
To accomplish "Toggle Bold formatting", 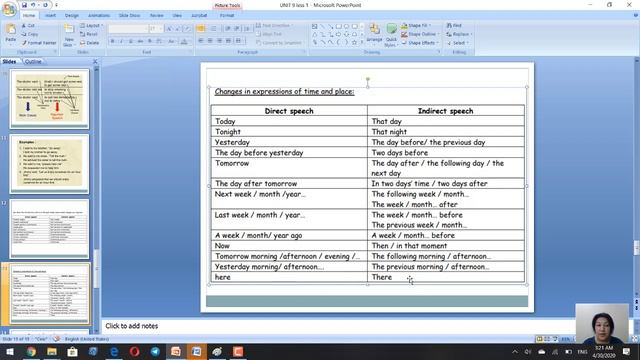I will [x=113, y=41].
